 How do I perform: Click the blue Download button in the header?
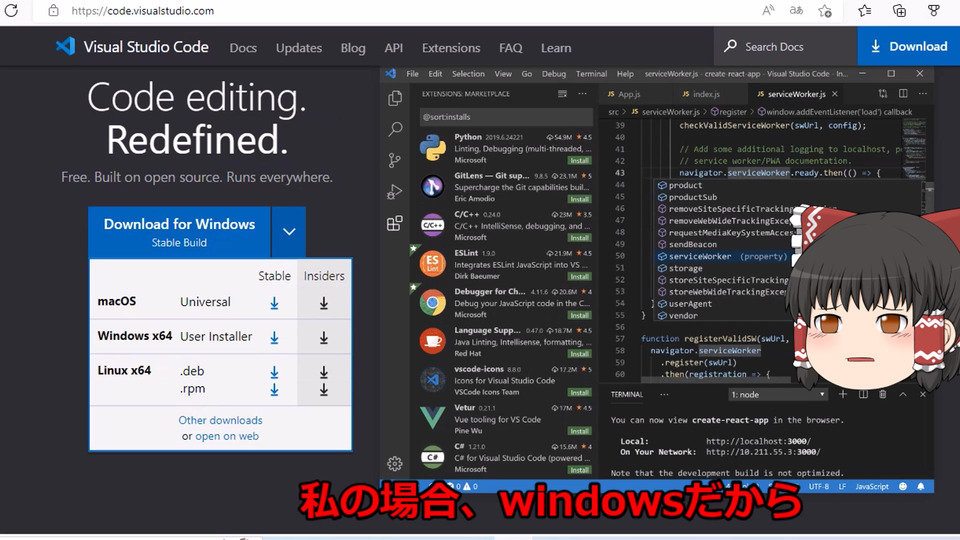point(909,47)
